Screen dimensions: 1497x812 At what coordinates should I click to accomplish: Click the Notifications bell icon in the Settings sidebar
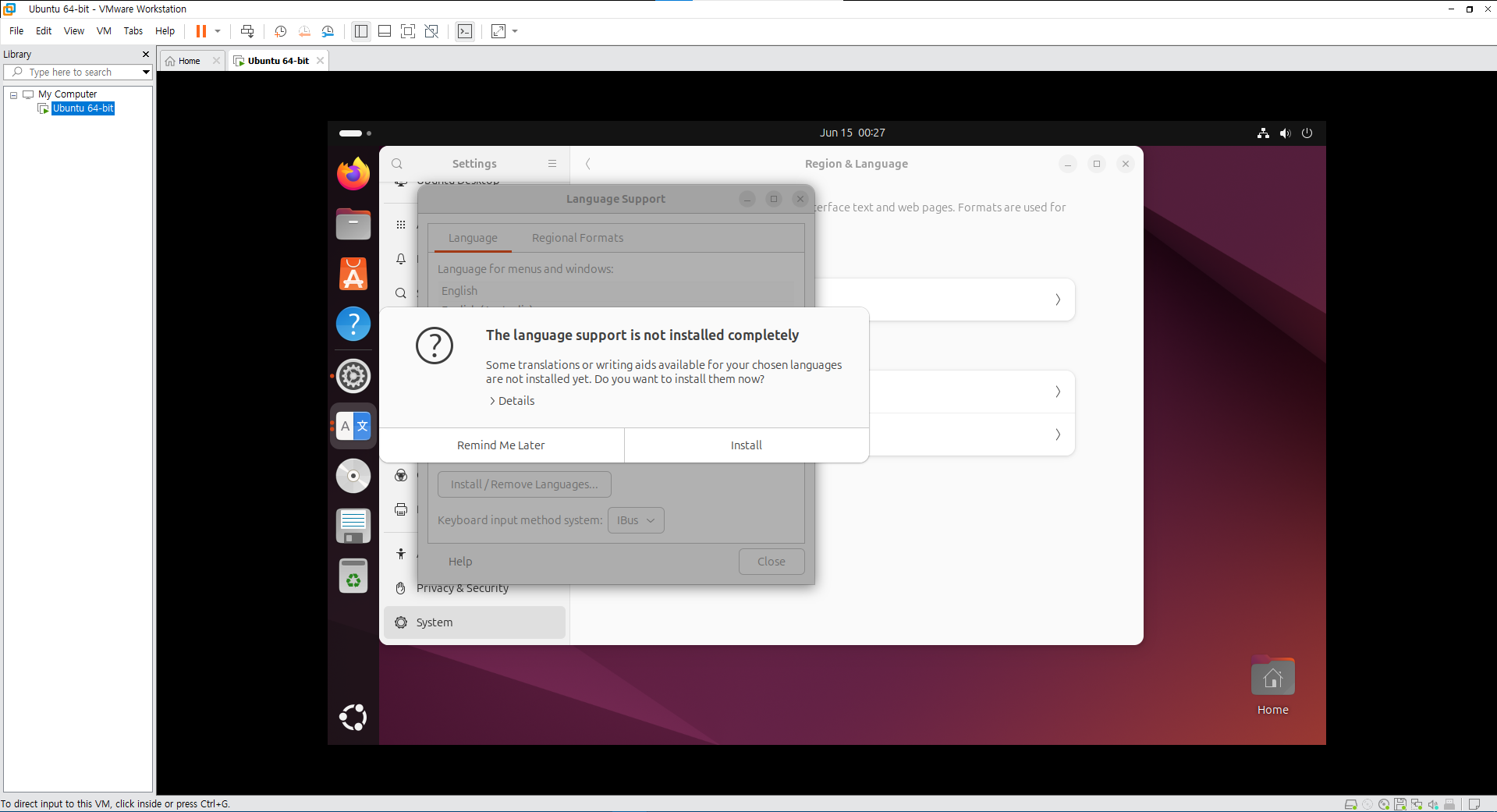coord(401,259)
